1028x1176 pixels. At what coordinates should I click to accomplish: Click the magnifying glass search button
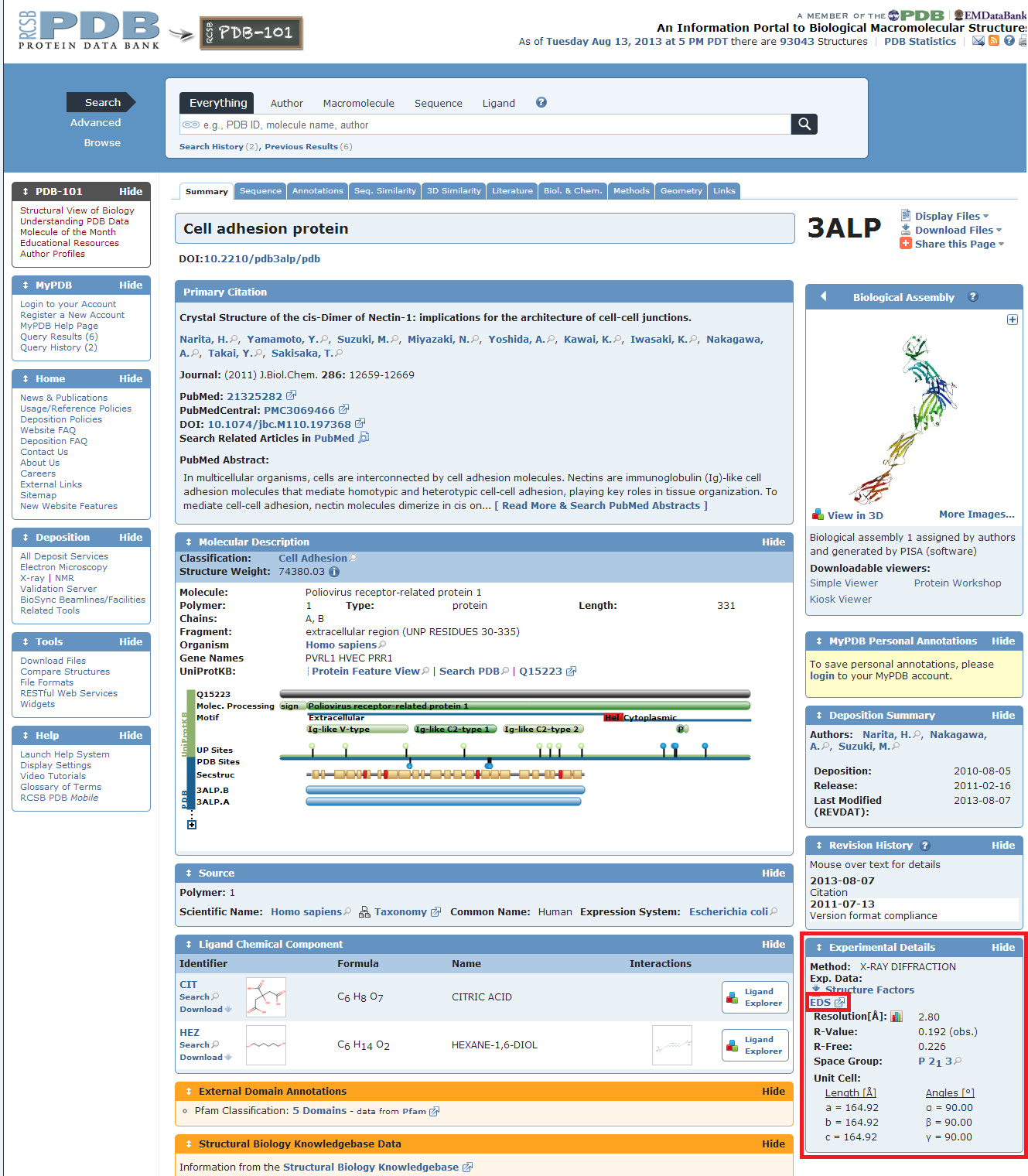point(804,124)
